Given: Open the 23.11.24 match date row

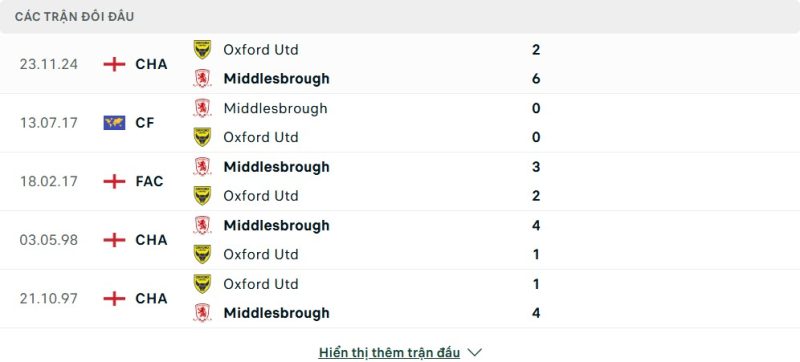Looking at the screenshot, I should [400, 64].
